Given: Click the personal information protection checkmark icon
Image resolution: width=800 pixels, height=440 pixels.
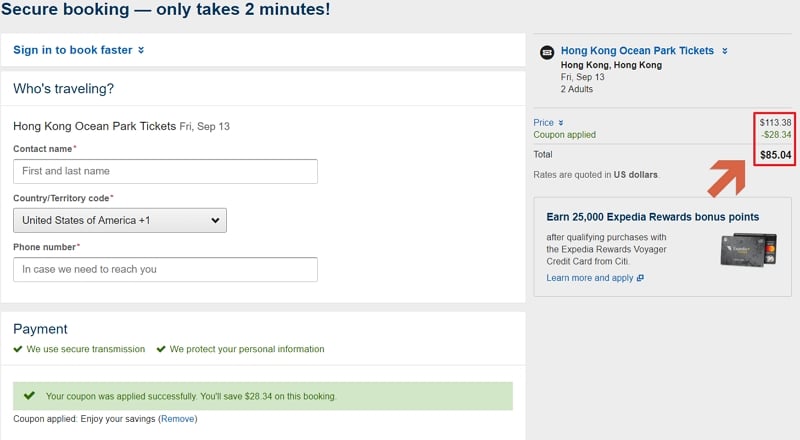Looking at the screenshot, I should [x=161, y=349].
